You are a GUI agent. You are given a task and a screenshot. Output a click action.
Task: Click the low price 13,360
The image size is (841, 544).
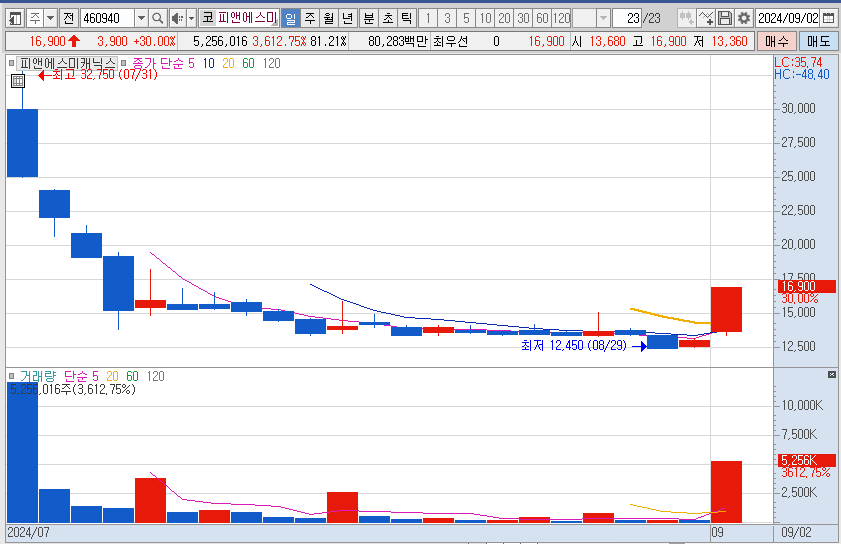[x=729, y=41]
